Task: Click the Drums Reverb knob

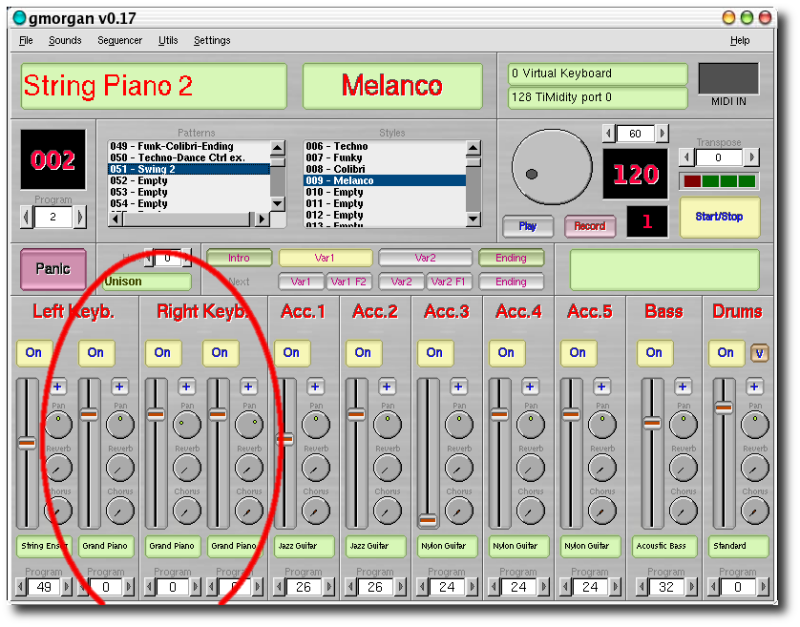Action: coord(755,467)
